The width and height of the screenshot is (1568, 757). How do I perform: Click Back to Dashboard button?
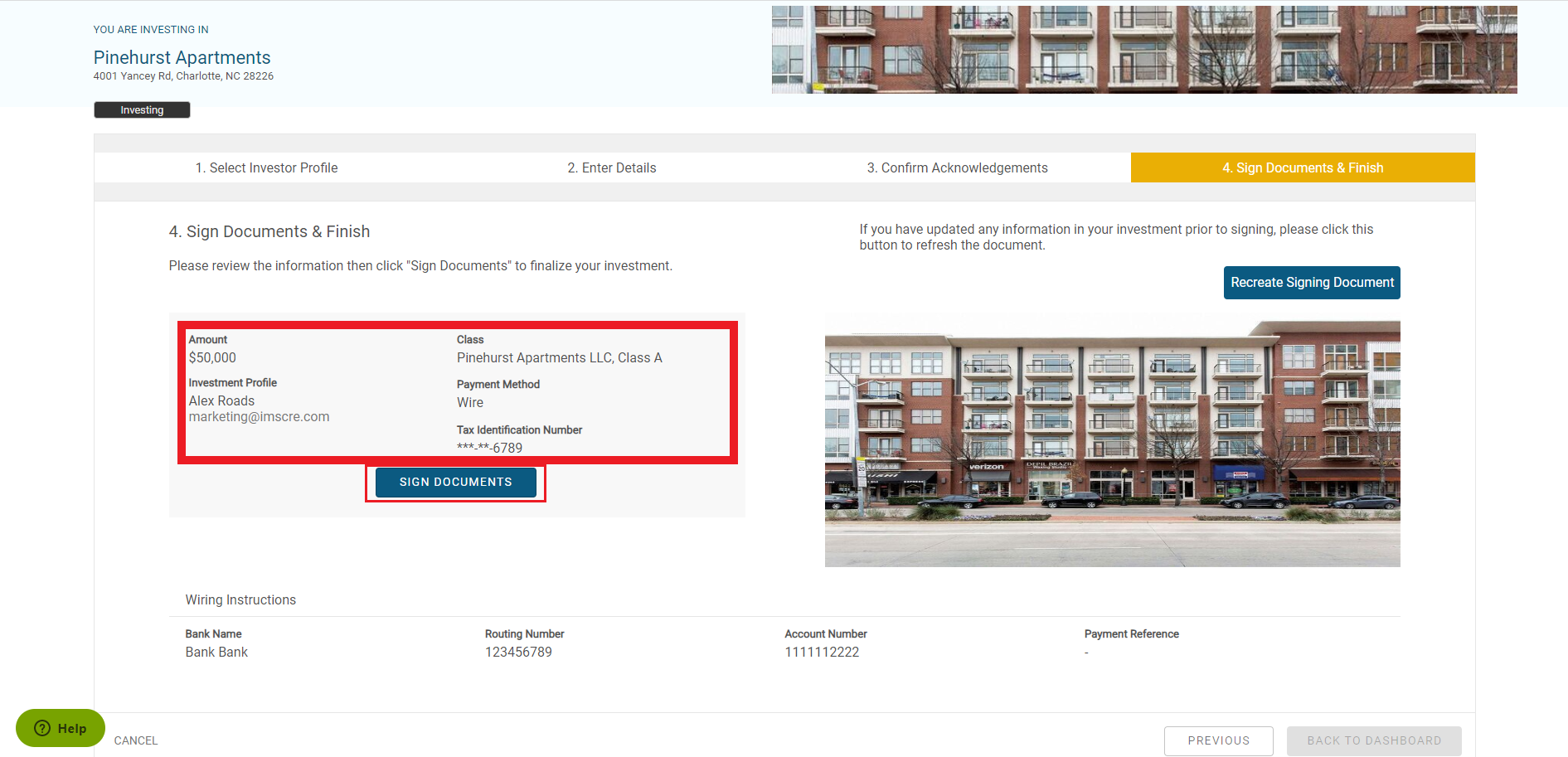(1374, 740)
